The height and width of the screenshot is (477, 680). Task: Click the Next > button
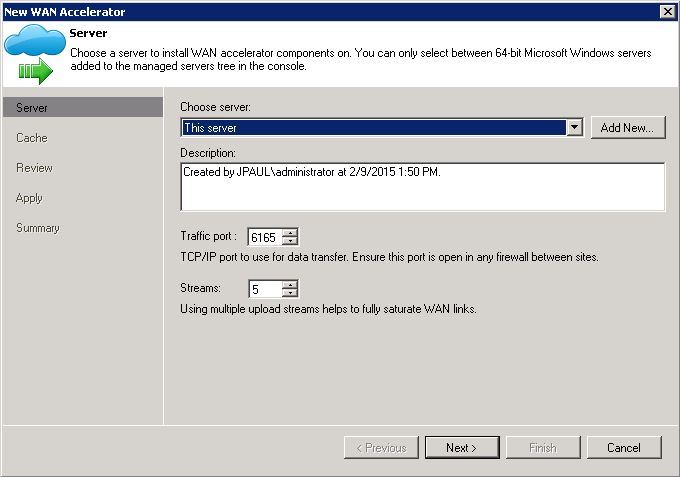click(462, 448)
